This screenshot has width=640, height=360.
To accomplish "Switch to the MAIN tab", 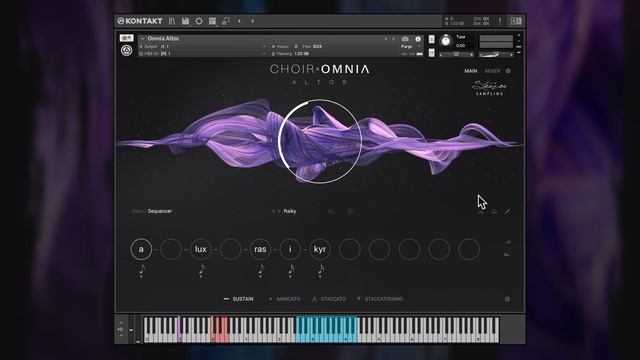I will pyautogui.click(x=471, y=71).
